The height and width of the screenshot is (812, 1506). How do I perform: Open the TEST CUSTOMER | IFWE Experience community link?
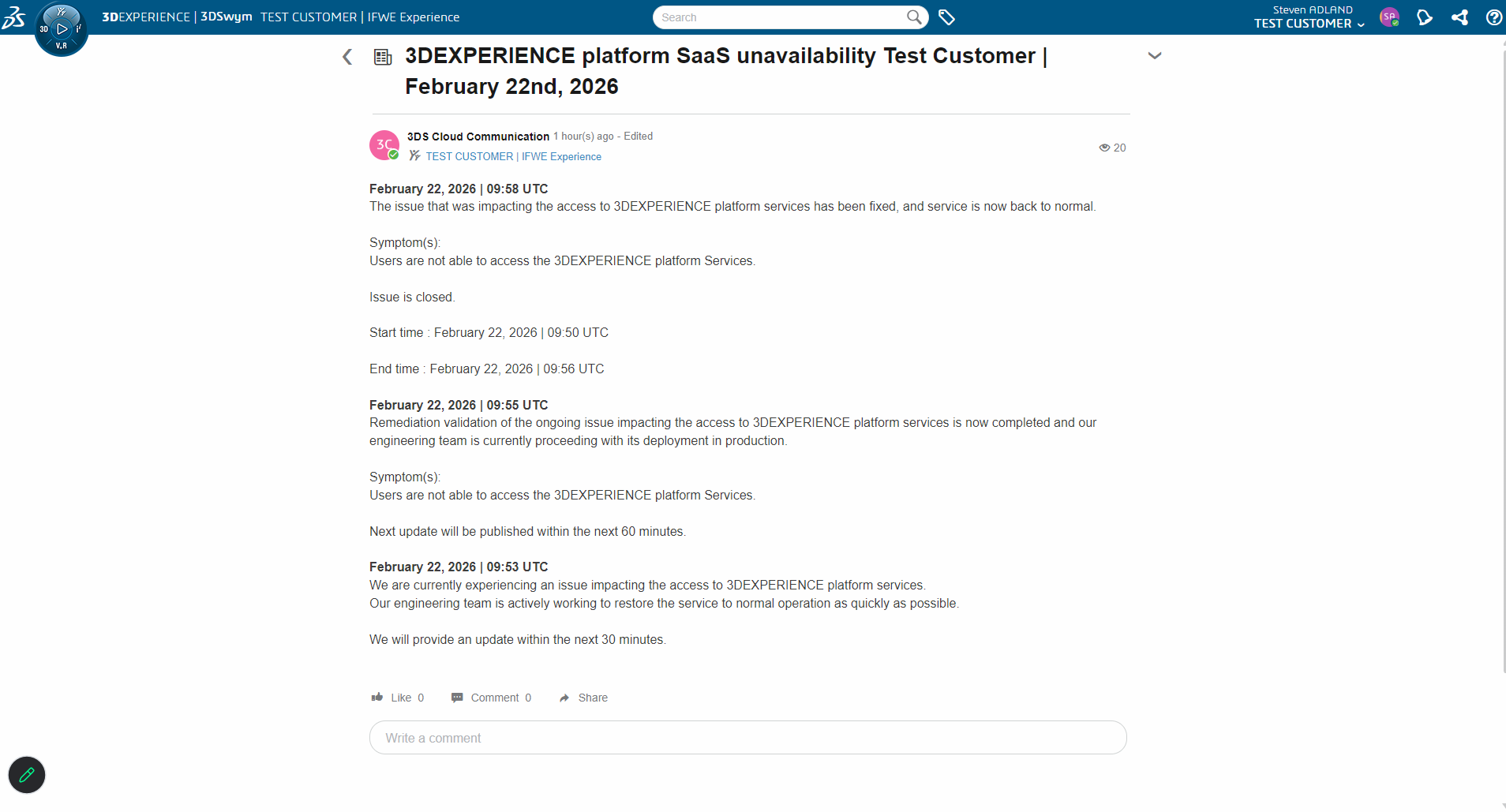click(x=513, y=156)
